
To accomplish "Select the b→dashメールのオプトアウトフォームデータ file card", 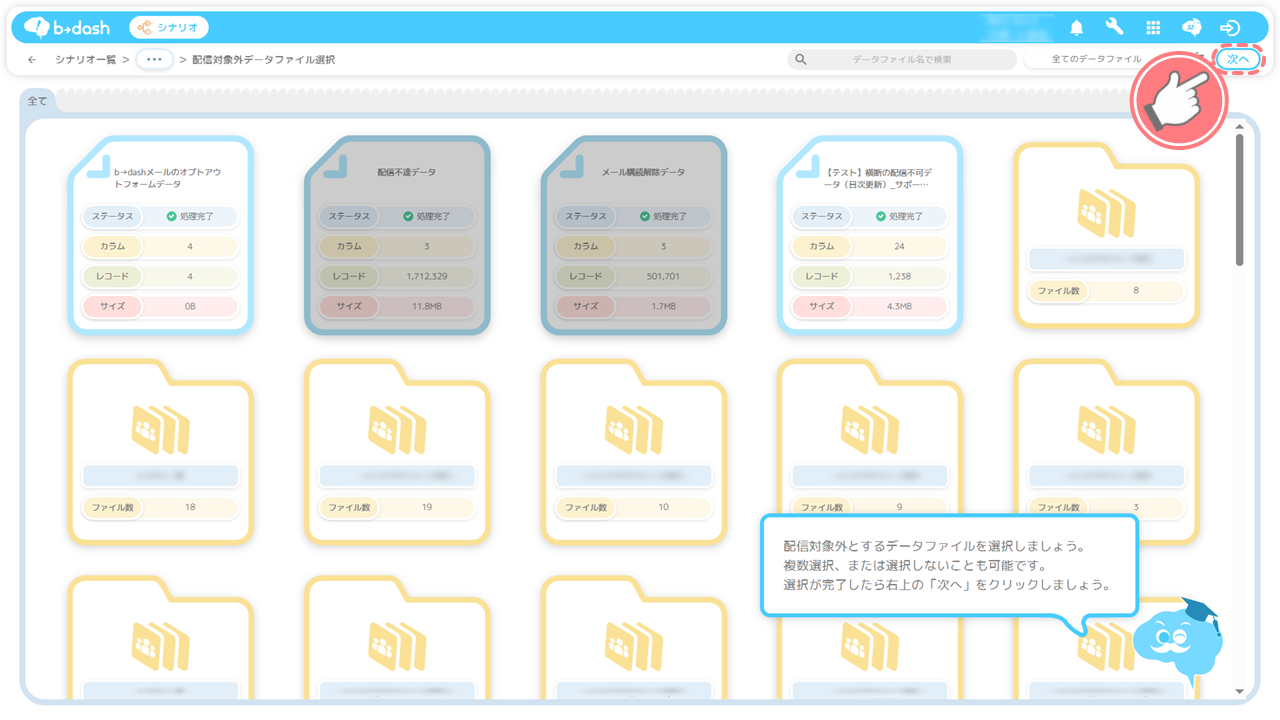I will click(161, 234).
